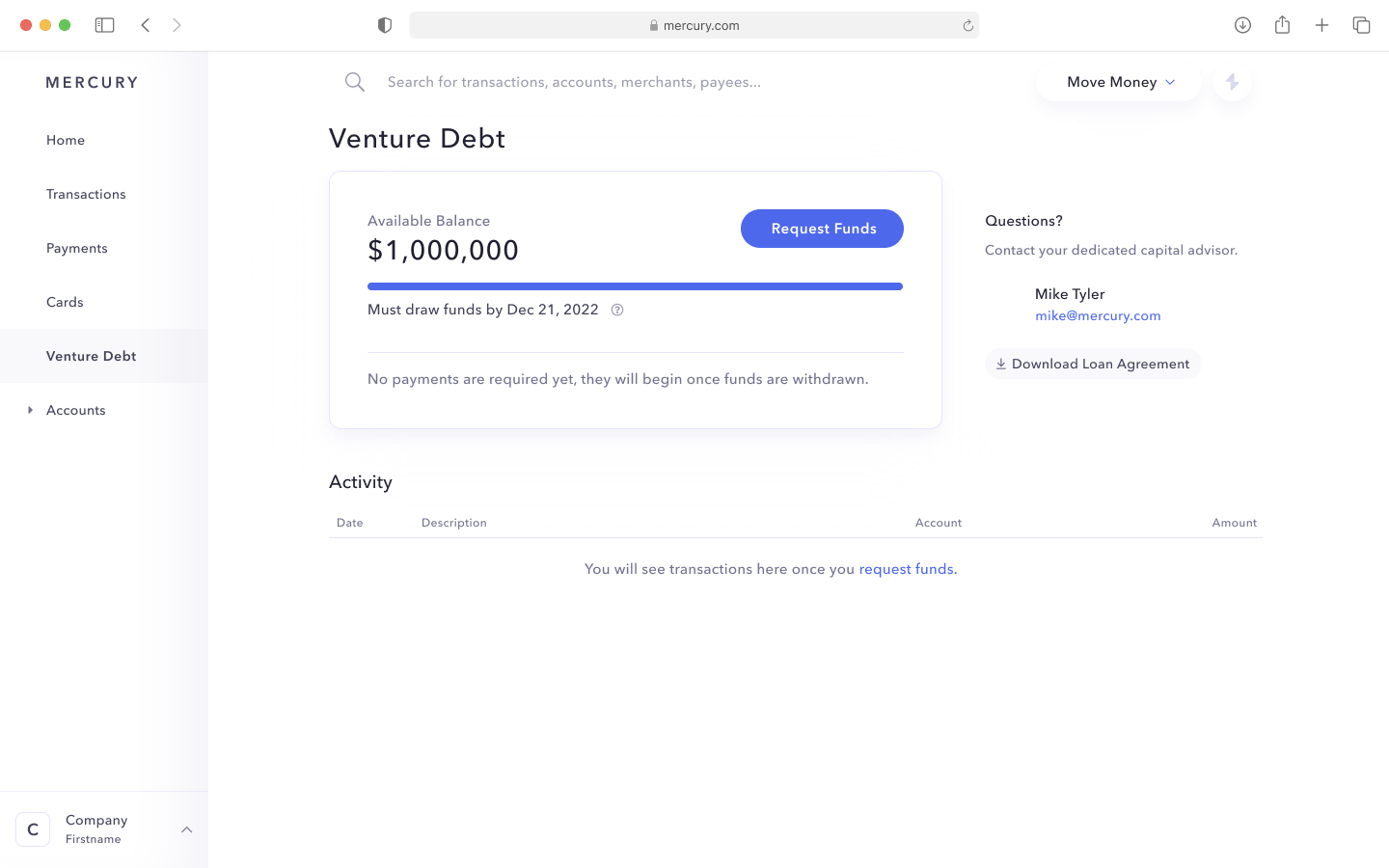Open a new browser tab
This screenshot has width=1389, height=868.
pos(1321,25)
